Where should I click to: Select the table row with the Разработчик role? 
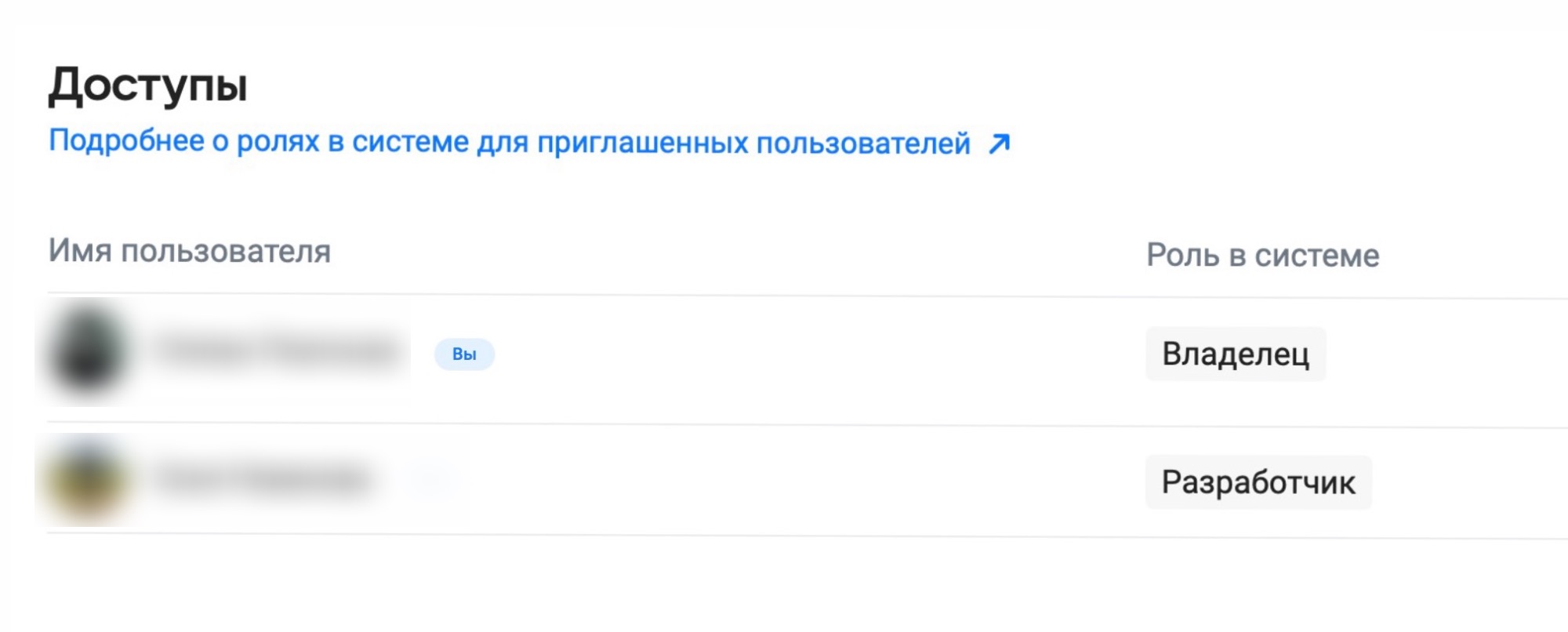(808, 481)
